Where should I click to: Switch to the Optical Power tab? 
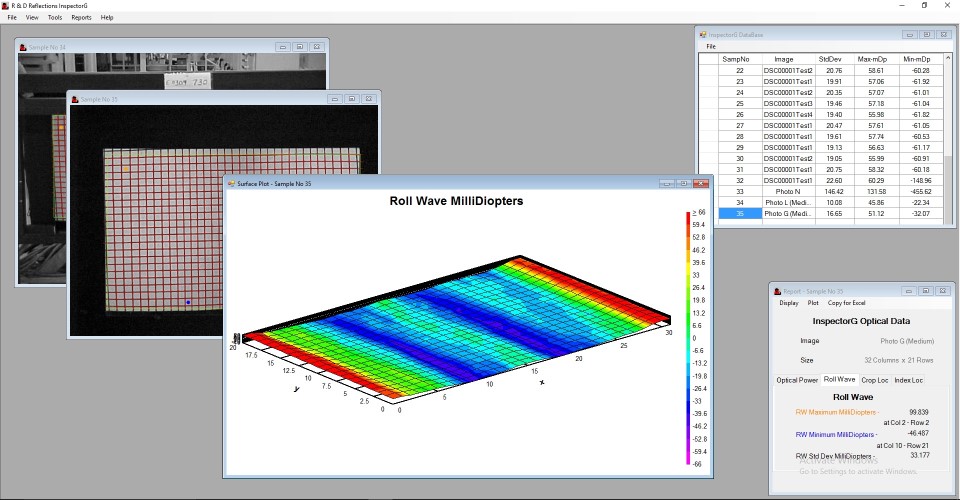pyautogui.click(x=797, y=380)
